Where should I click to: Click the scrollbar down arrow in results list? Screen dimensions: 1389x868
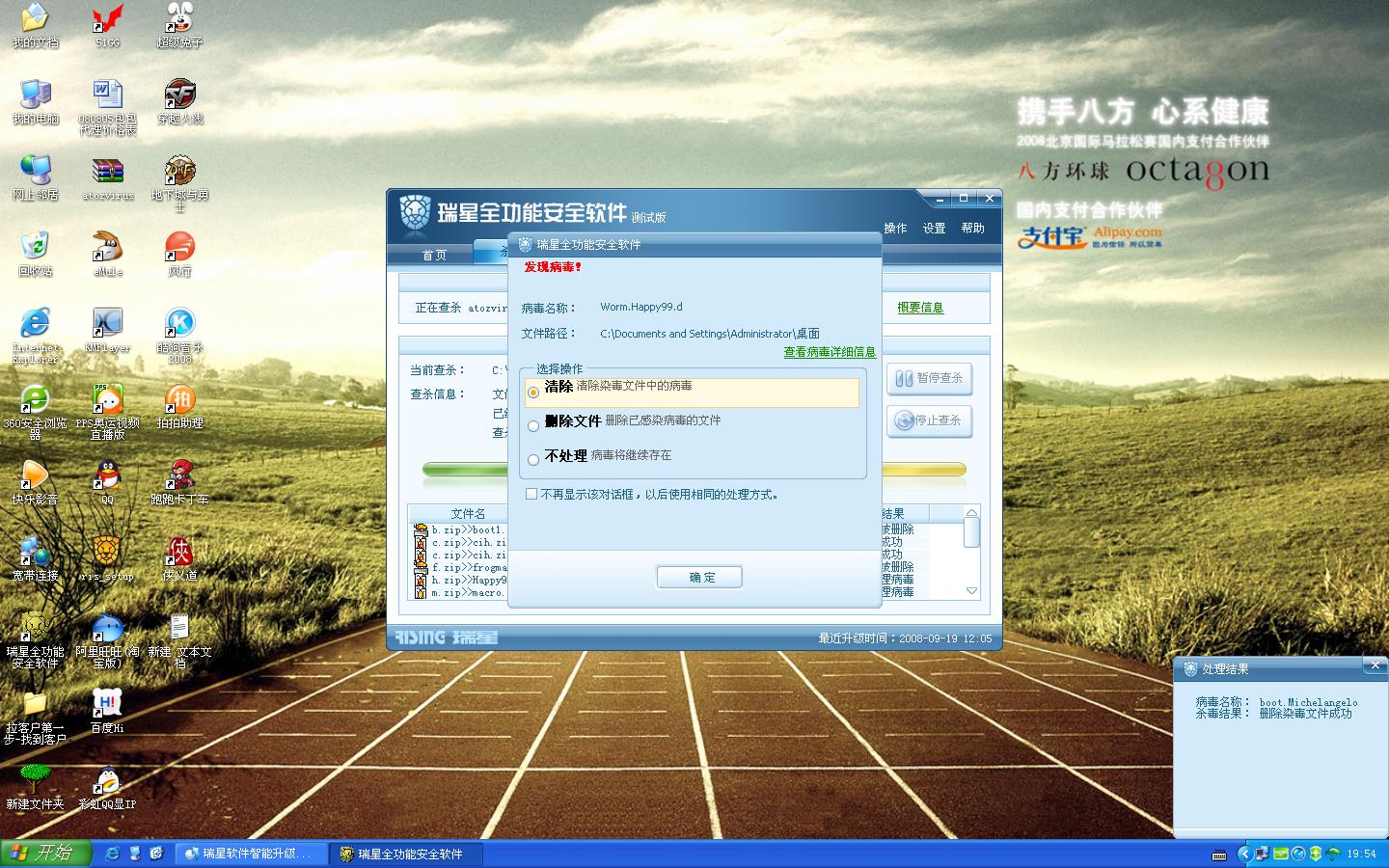[x=971, y=591]
